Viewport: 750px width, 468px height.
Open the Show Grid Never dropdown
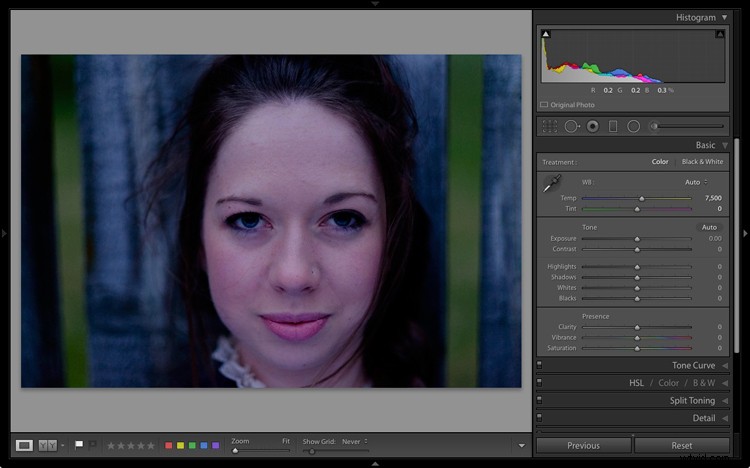click(354, 442)
